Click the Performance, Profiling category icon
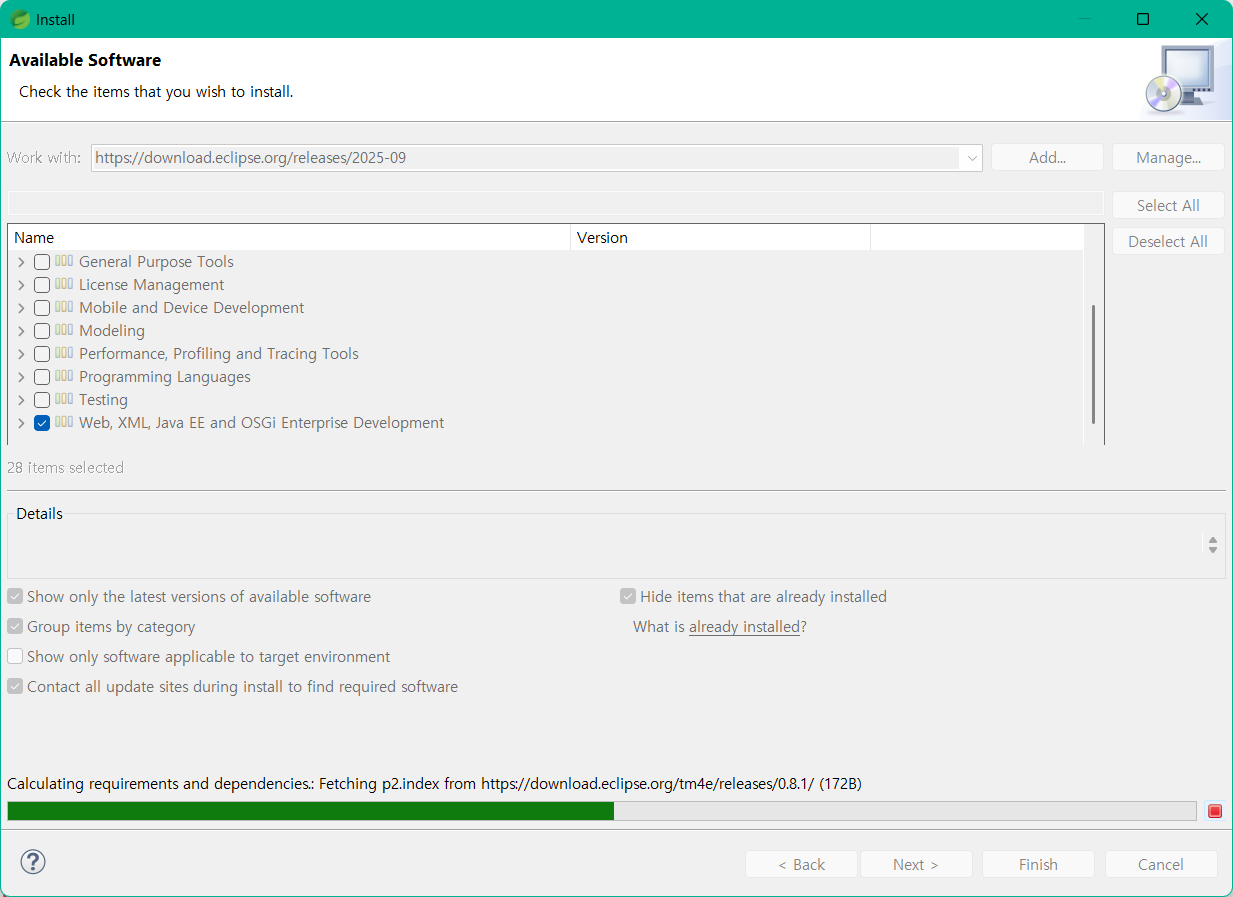 (x=64, y=353)
